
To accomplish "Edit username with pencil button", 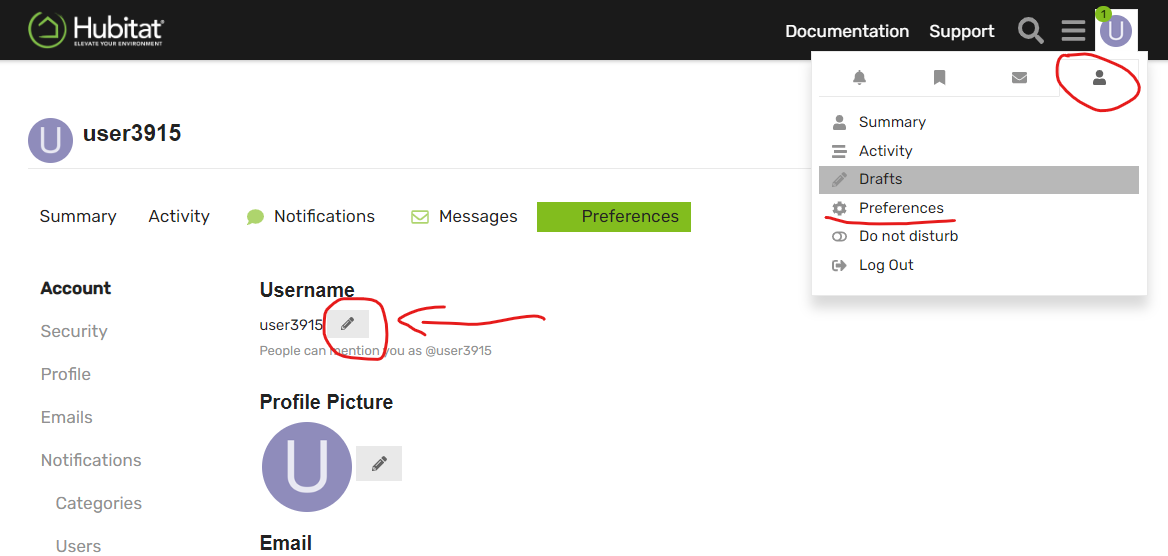I will click(x=347, y=324).
